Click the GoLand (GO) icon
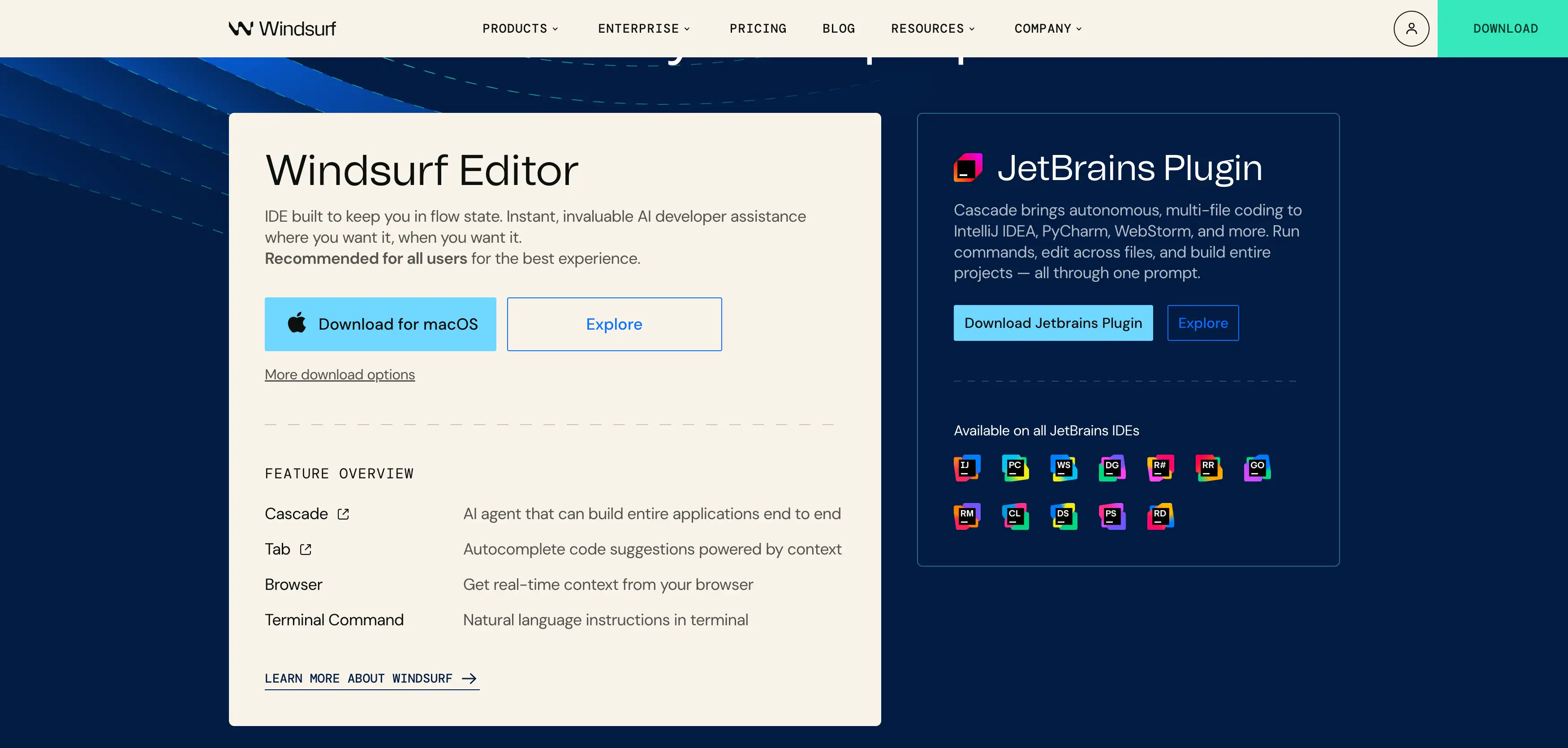Image resolution: width=1568 pixels, height=748 pixels. pos(1257,468)
